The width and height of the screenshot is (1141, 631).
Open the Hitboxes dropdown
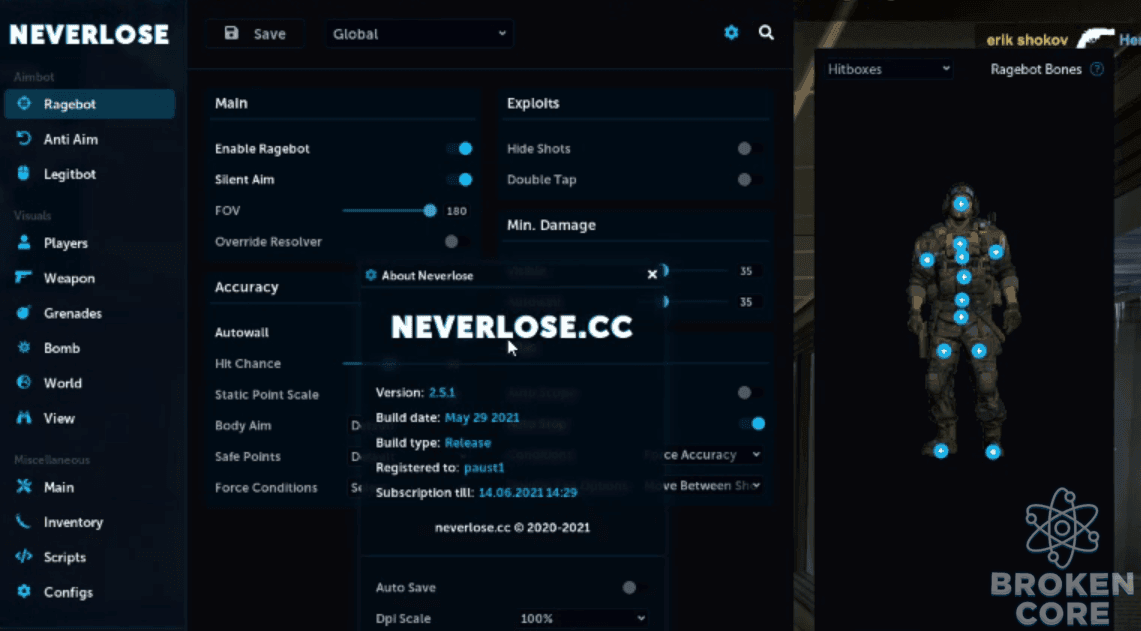pos(888,69)
